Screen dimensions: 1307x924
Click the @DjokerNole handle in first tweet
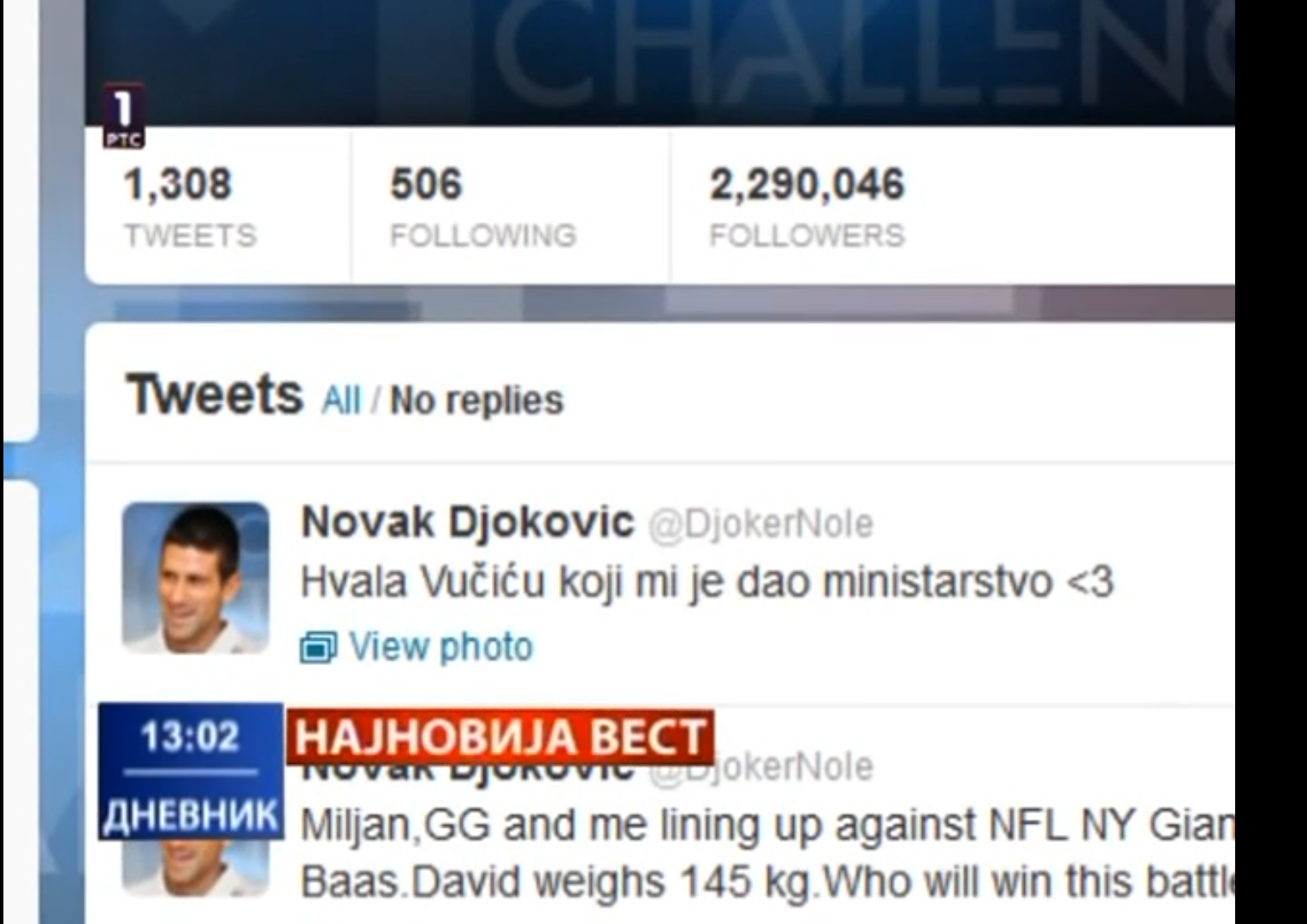pyautogui.click(x=760, y=524)
